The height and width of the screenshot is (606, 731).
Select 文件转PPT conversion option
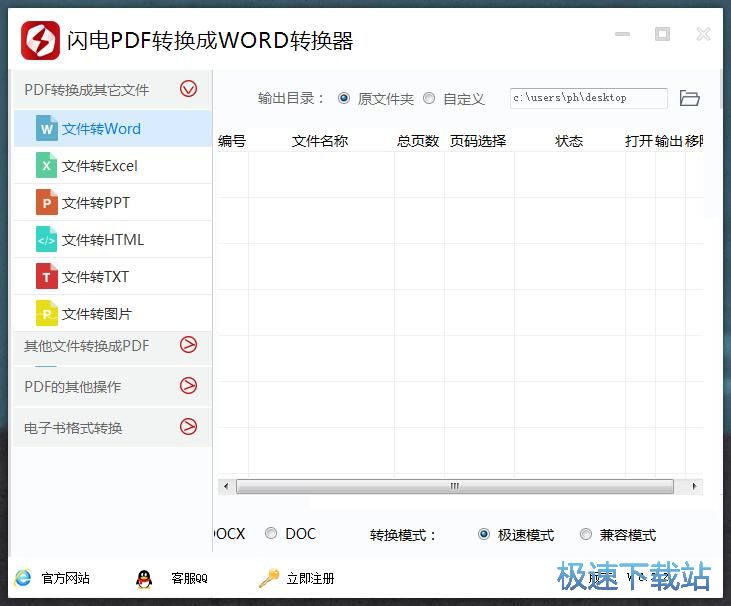pos(113,202)
